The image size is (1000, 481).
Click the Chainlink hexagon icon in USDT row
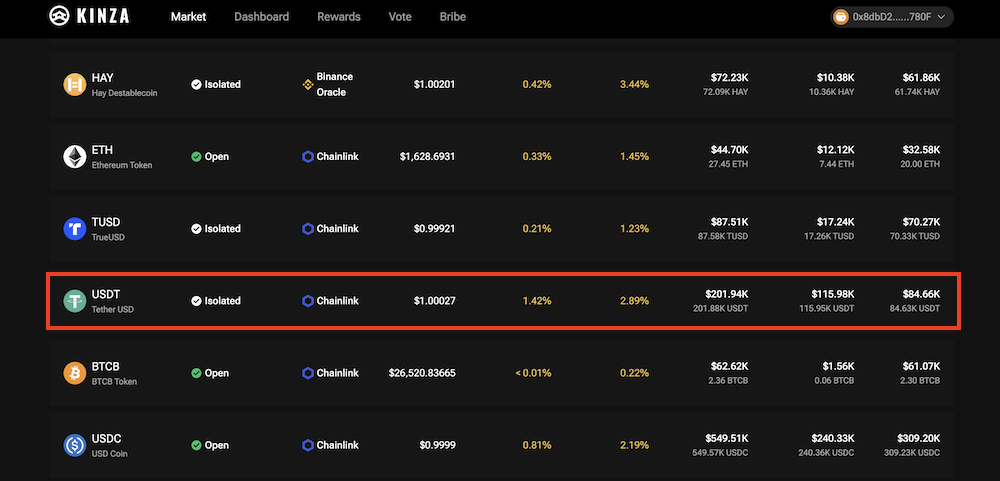click(x=307, y=300)
